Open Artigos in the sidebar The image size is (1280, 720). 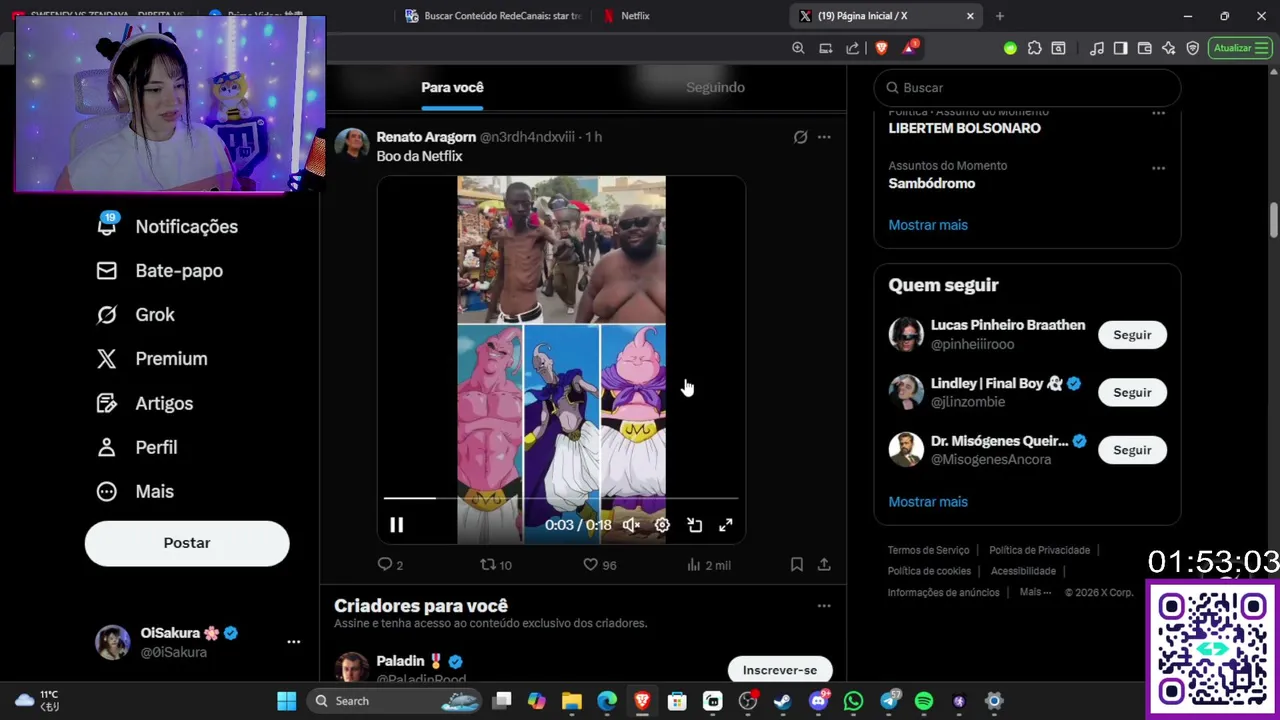[x=145, y=404]
